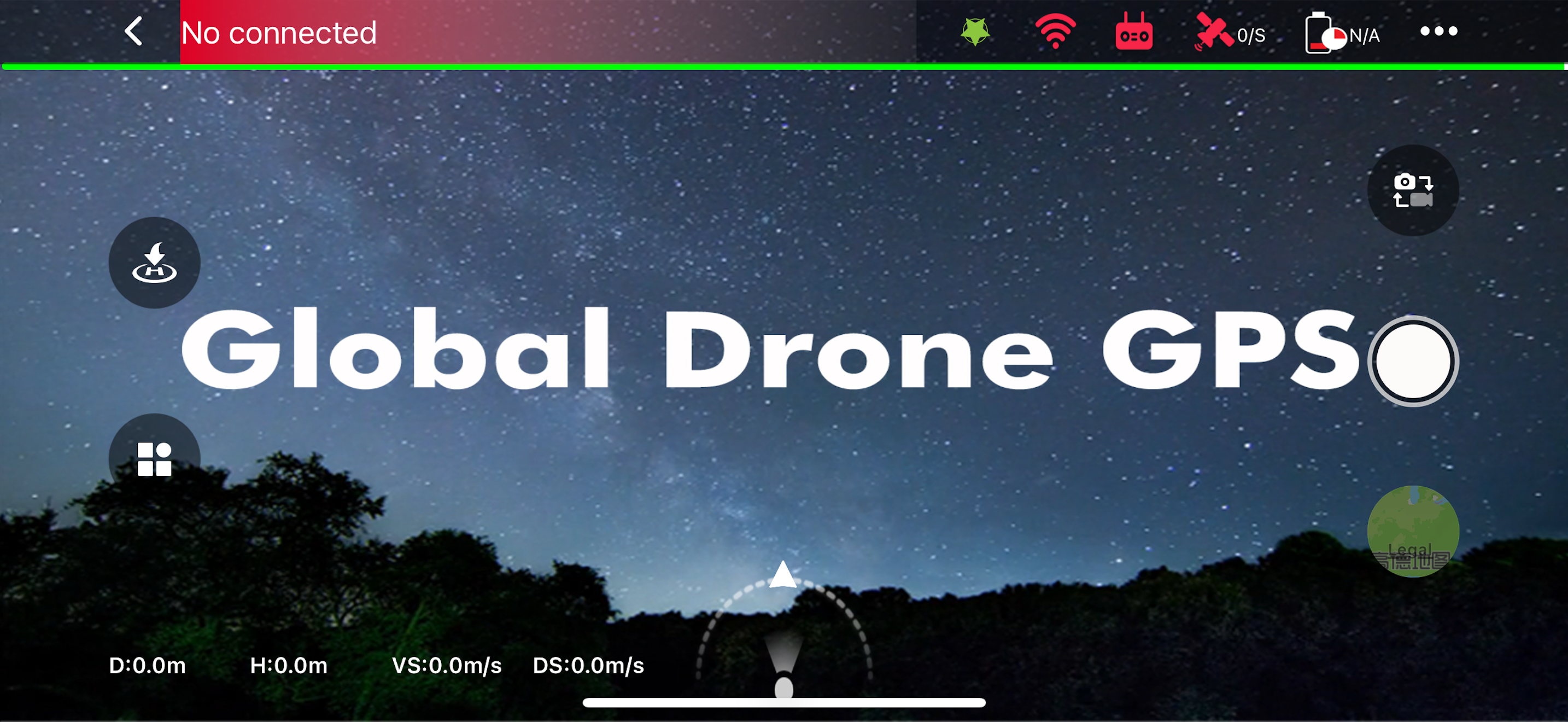
Task: Switch between photo and video mode
Action: 1413,190
